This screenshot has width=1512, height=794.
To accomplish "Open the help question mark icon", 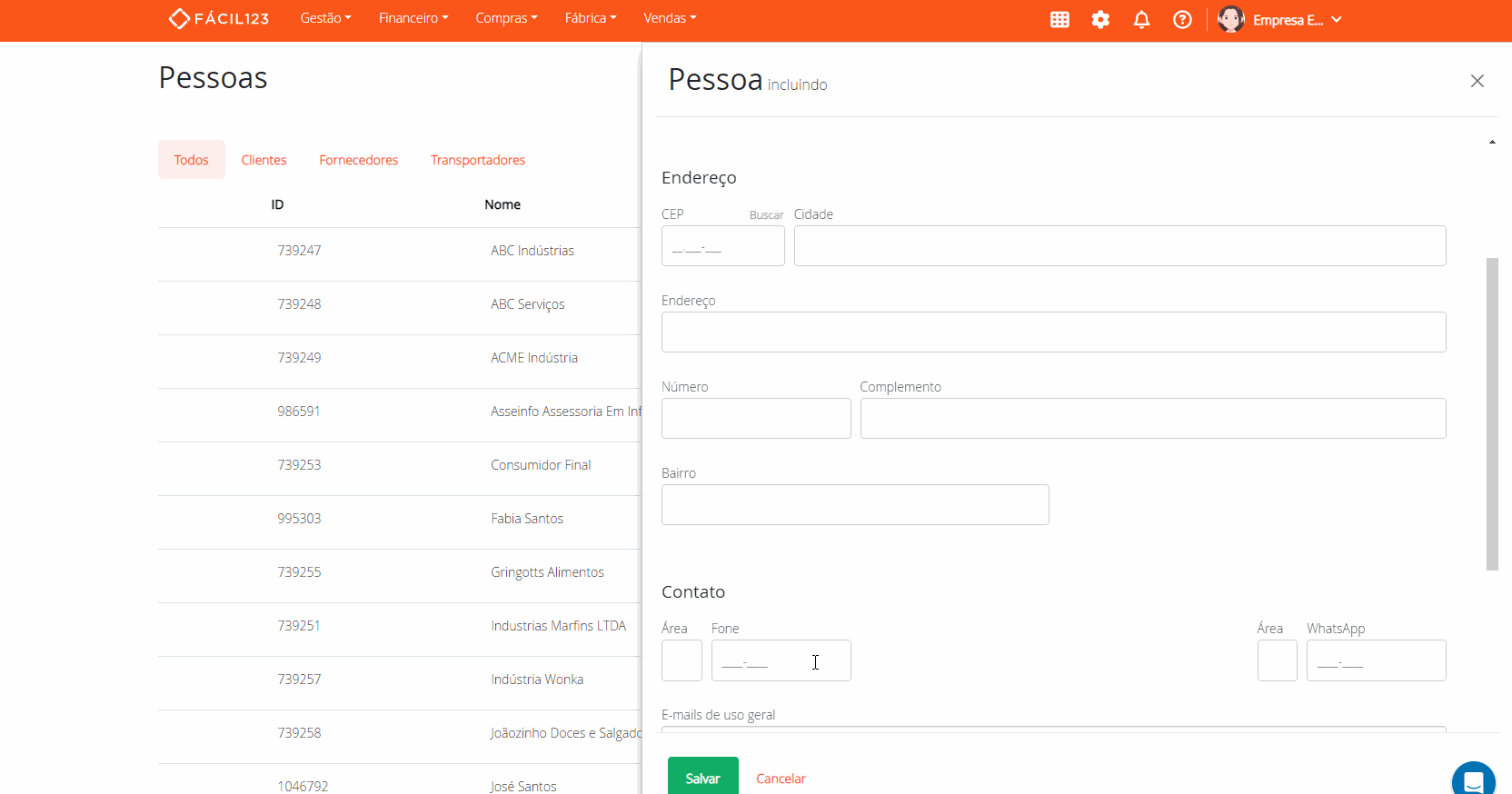I will point(1182,20).
